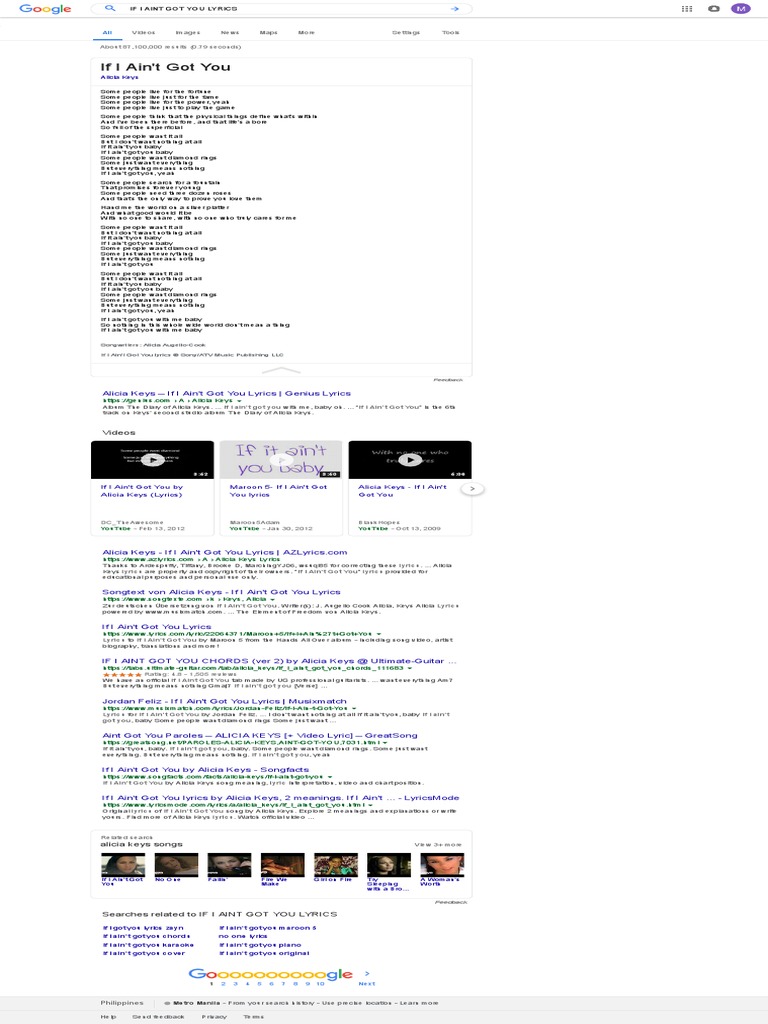Search related 'if i ain't got you piano'
768x1024 pixels.
tap(260, 944)
